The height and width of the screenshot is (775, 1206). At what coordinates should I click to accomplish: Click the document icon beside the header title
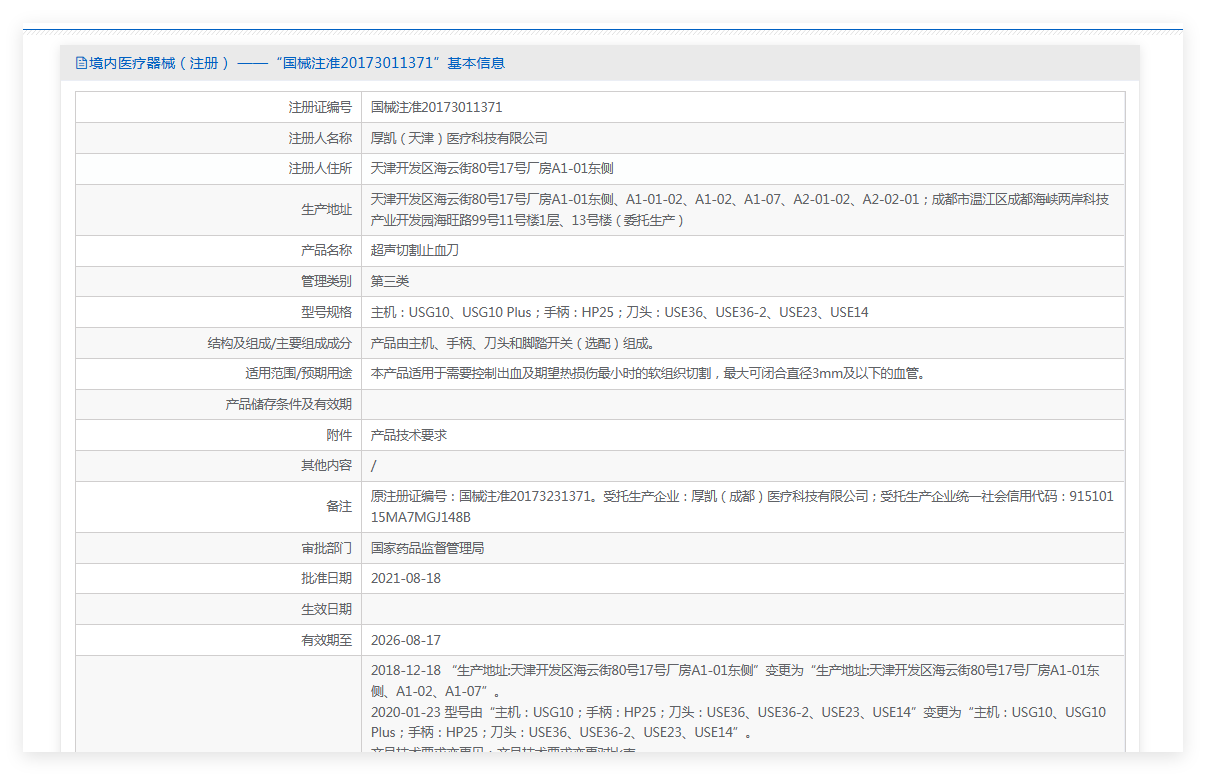[x=81, y=63]
